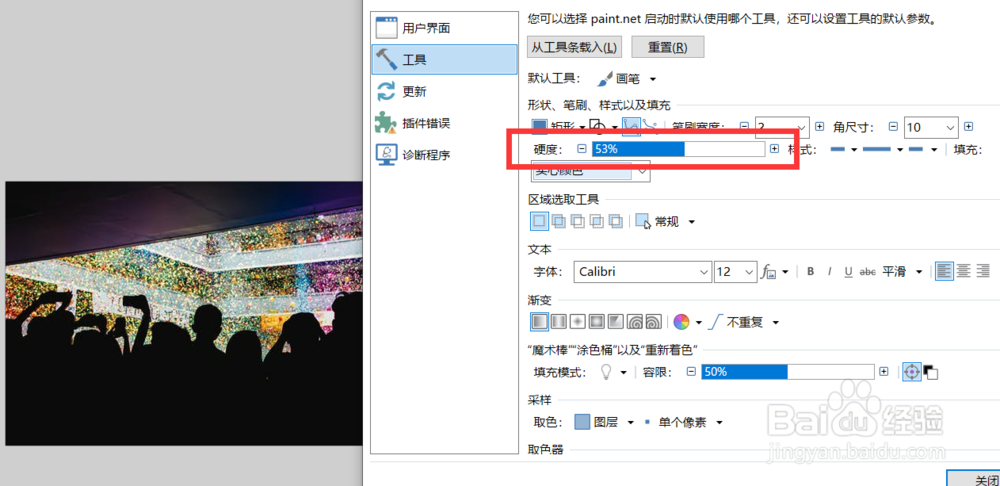Select the conical gradient icon
Screen dimensions: 1000x486
(x=616, y=322)
